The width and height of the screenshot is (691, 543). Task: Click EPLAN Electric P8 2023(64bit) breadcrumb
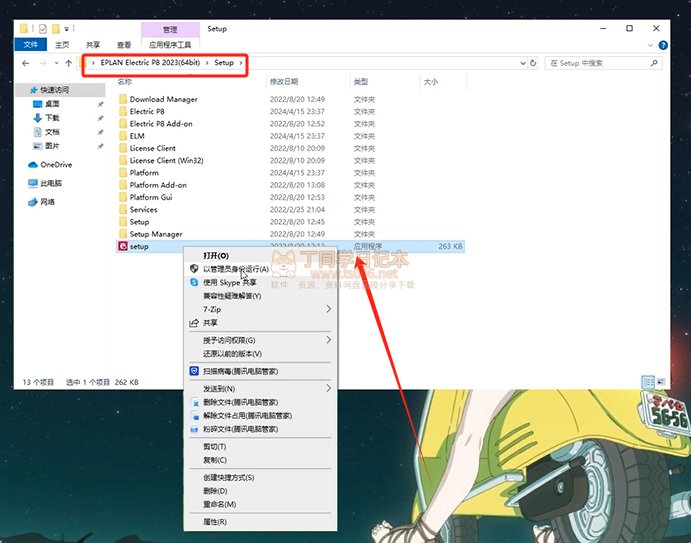pos(150,63)
